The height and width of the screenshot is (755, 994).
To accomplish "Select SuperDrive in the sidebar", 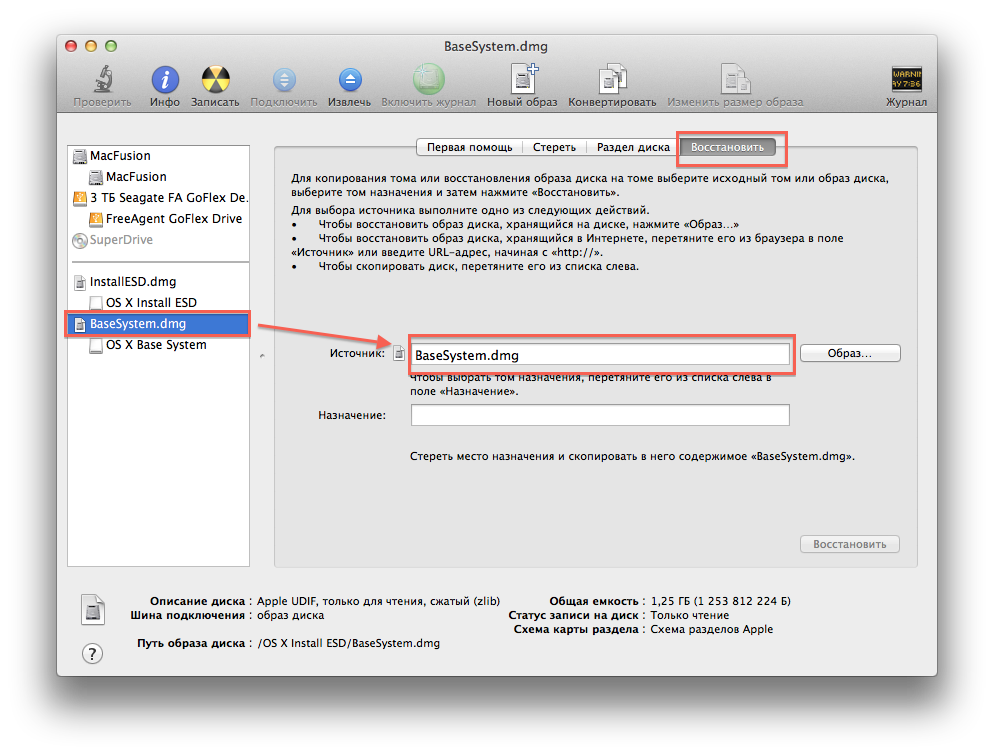I will 158,240.
